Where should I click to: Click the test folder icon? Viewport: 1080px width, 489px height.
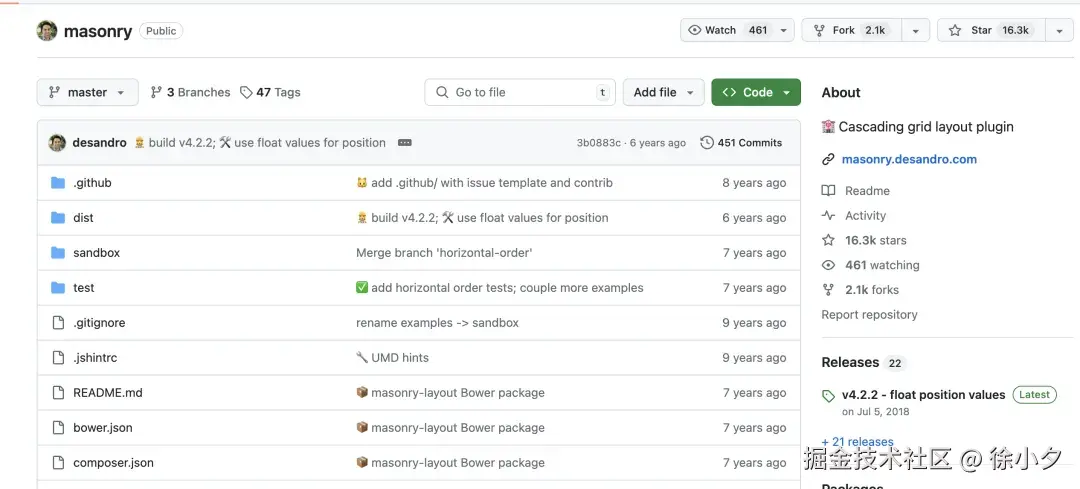click(58, 288)
